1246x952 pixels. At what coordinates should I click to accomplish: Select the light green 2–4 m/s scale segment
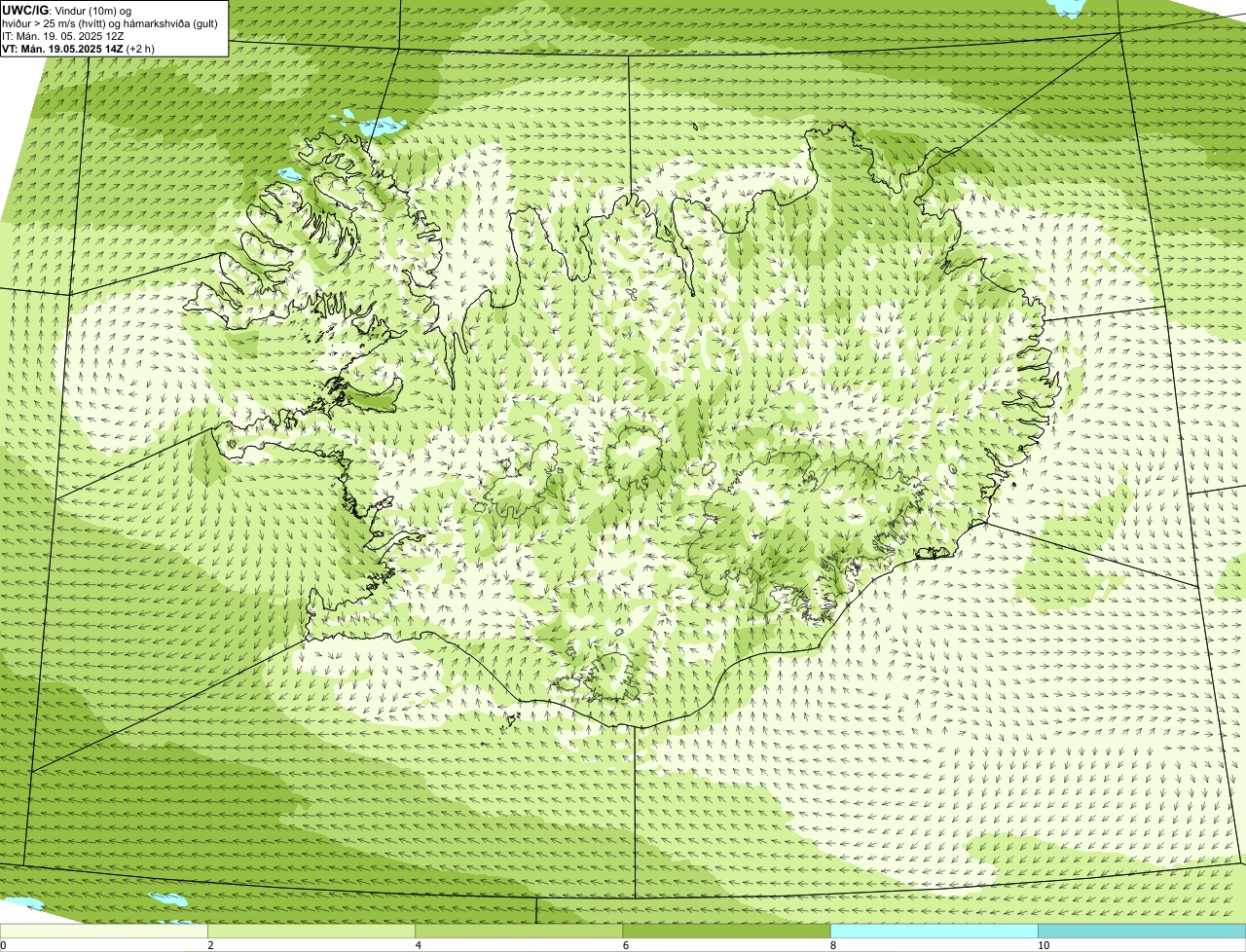(311, 932)
